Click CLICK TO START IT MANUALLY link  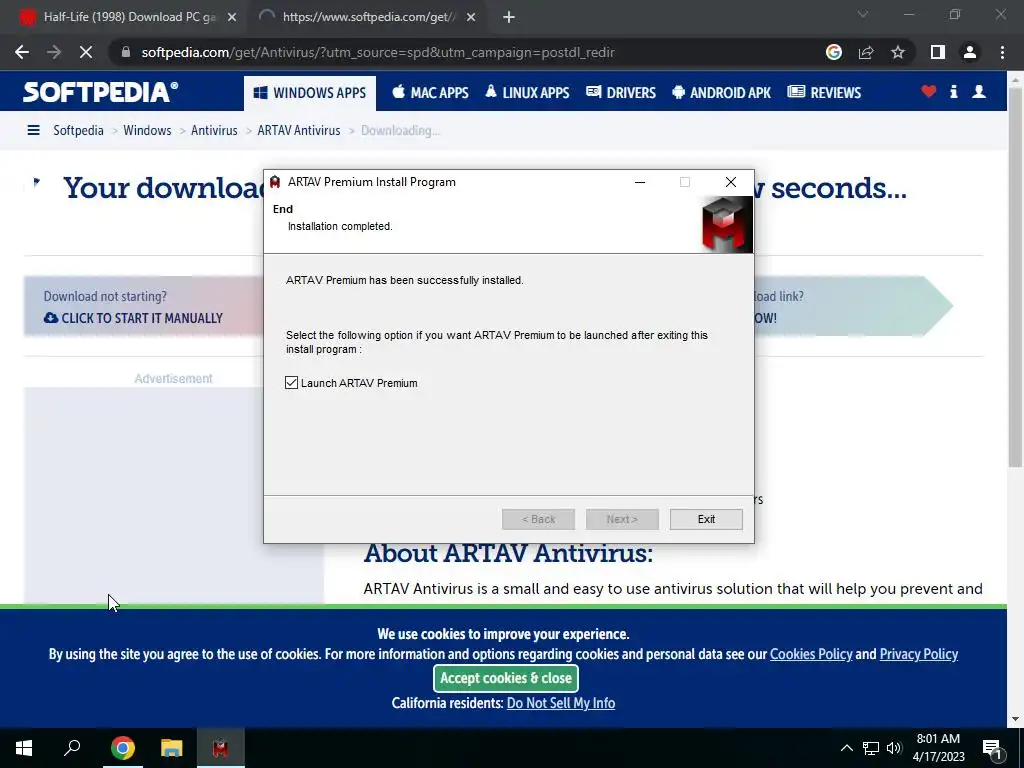coord(133,318)
